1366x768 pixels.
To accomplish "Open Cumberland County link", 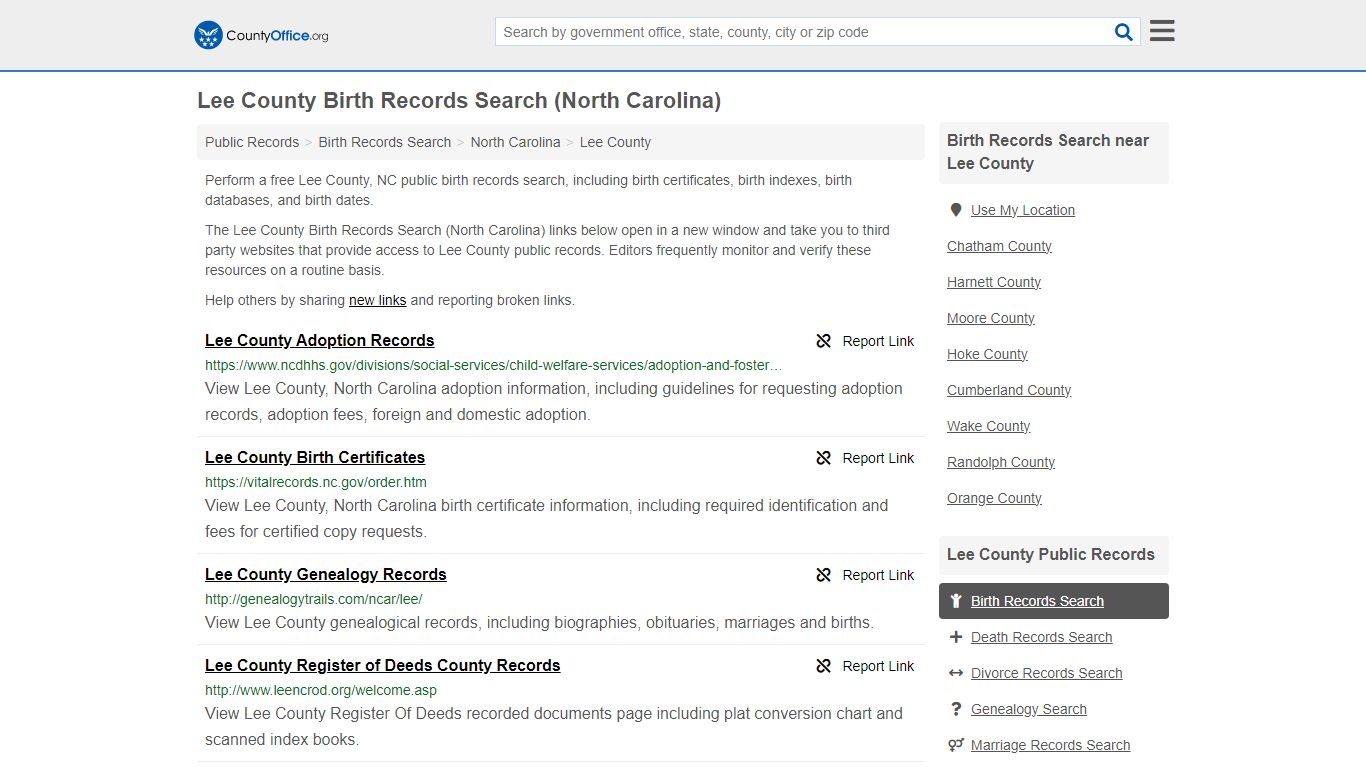I will tap(1009, 390).
